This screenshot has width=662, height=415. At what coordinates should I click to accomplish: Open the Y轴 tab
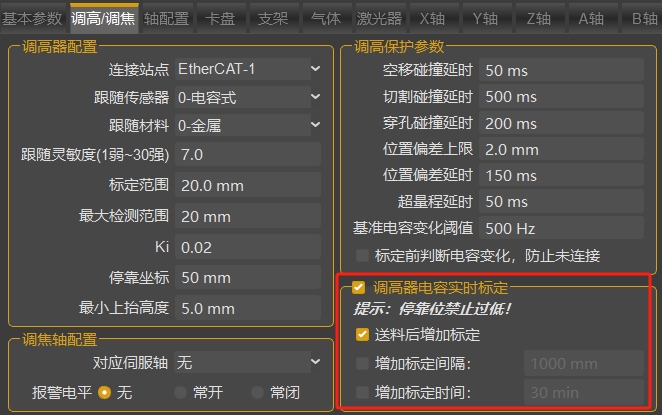pos(486,18)
